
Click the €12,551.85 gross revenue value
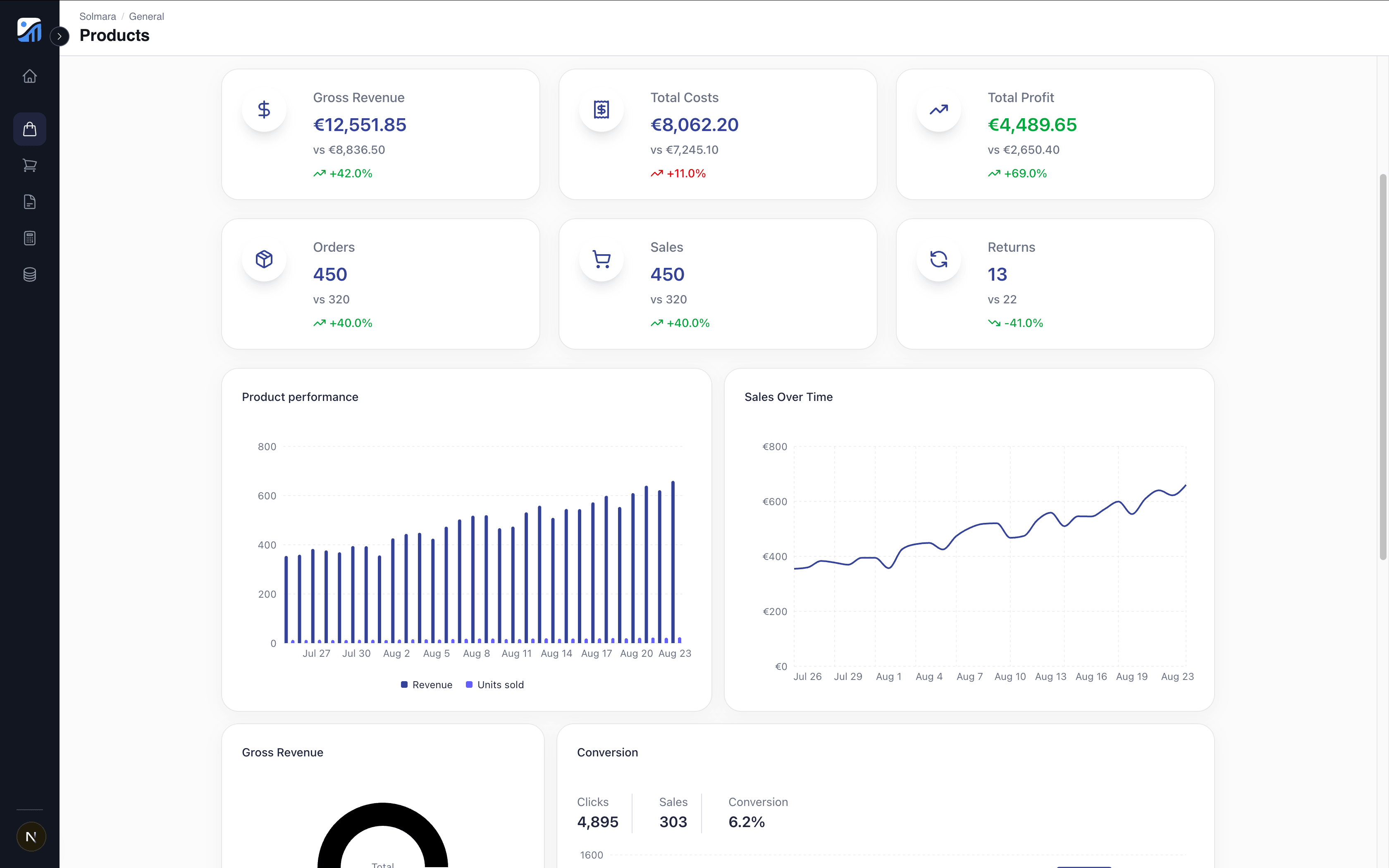click(x=360, y=124)
